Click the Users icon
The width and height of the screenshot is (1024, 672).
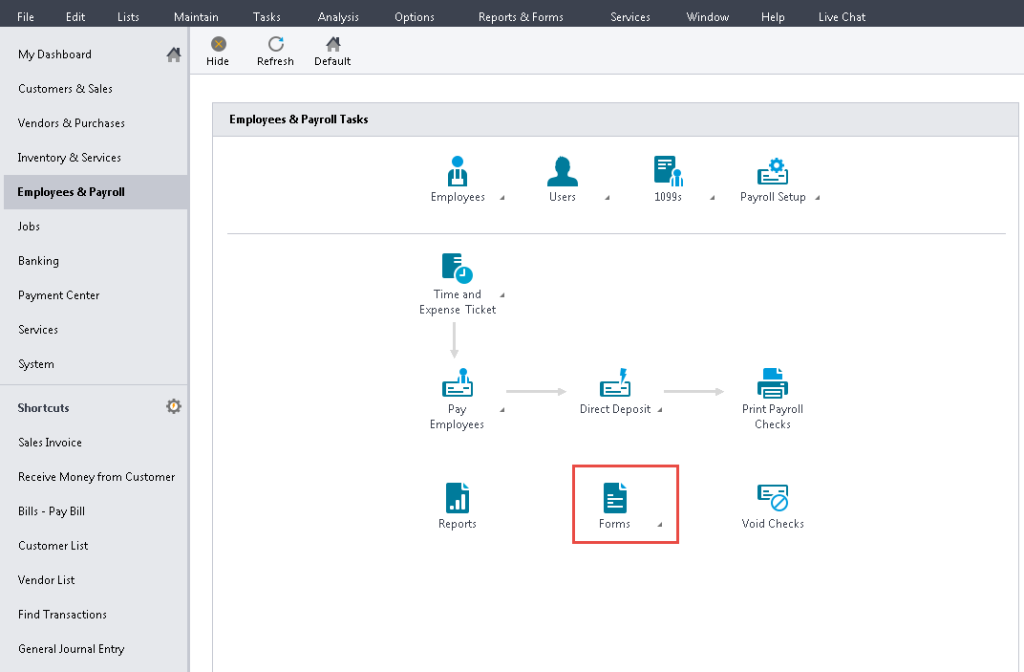[562, 172]
